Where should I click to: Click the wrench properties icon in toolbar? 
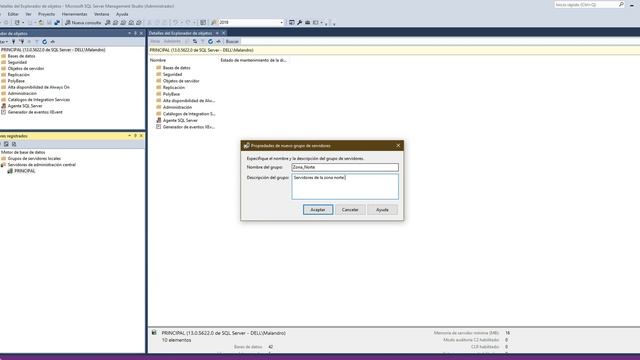coord(300,22)
